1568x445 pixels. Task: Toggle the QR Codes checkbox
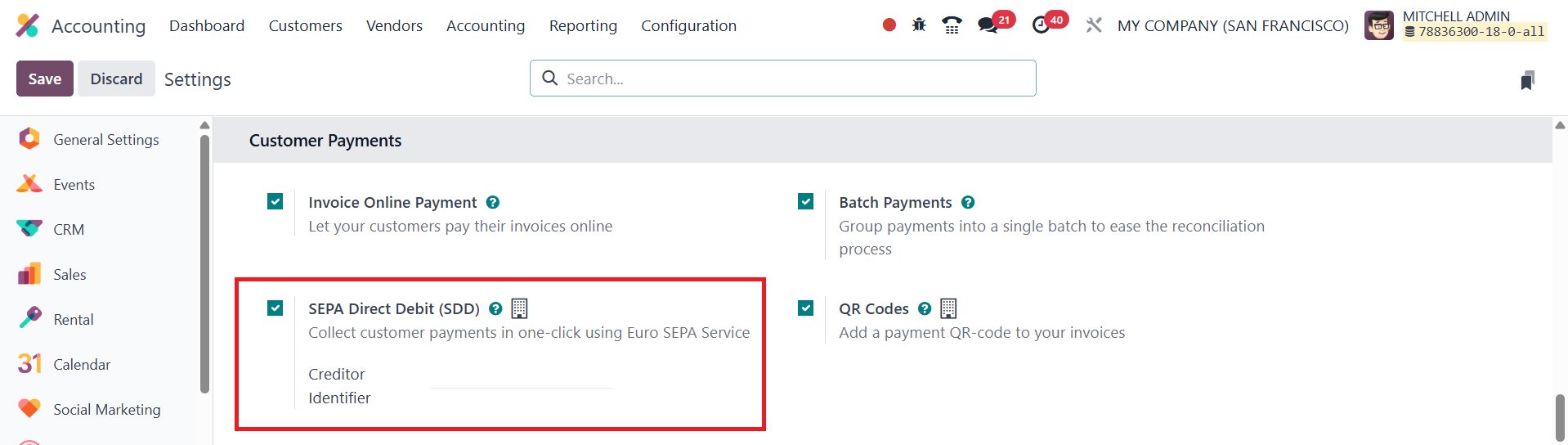806,308
